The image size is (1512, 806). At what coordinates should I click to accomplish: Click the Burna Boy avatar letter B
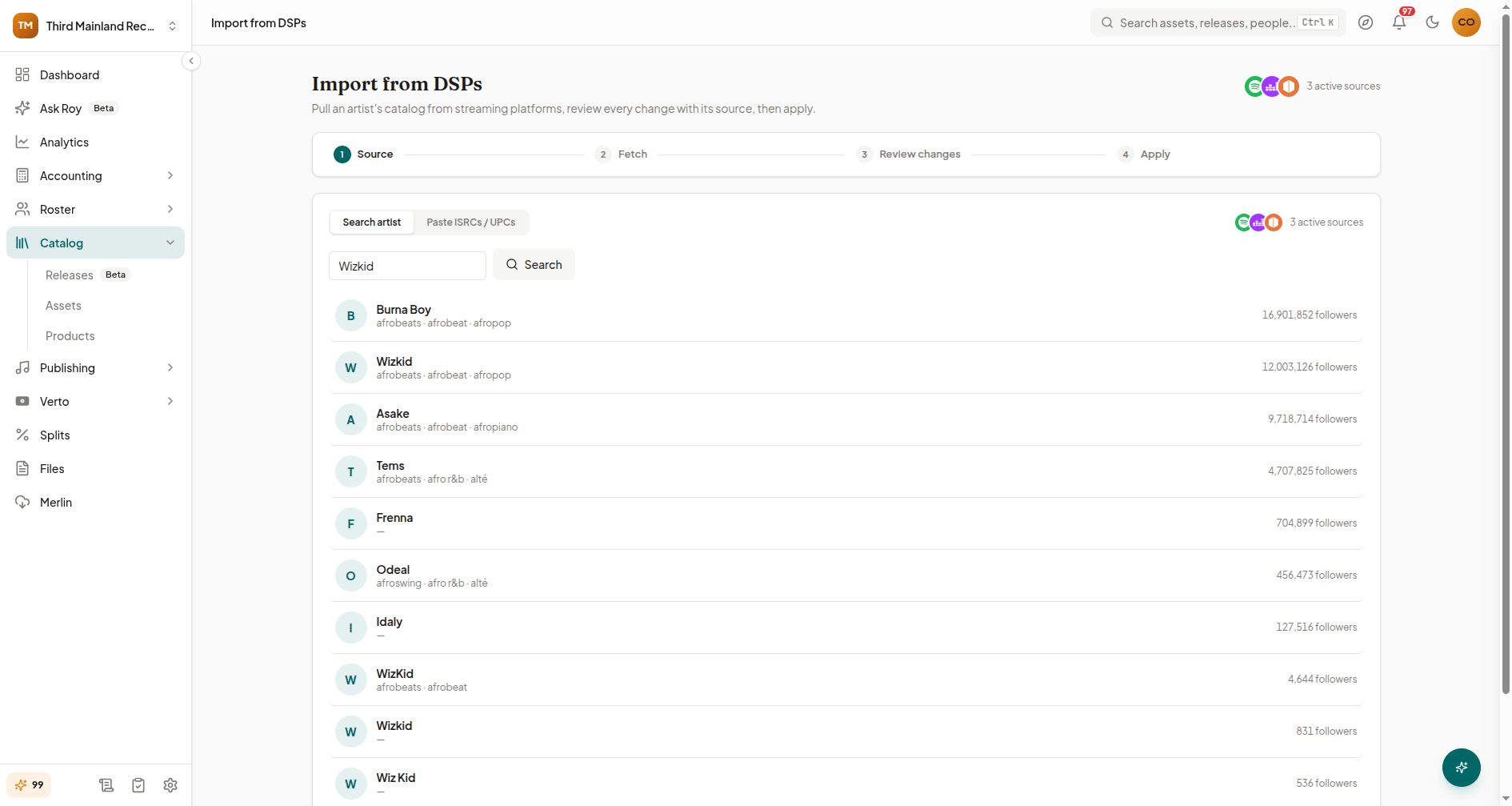(x=350, y=315)
